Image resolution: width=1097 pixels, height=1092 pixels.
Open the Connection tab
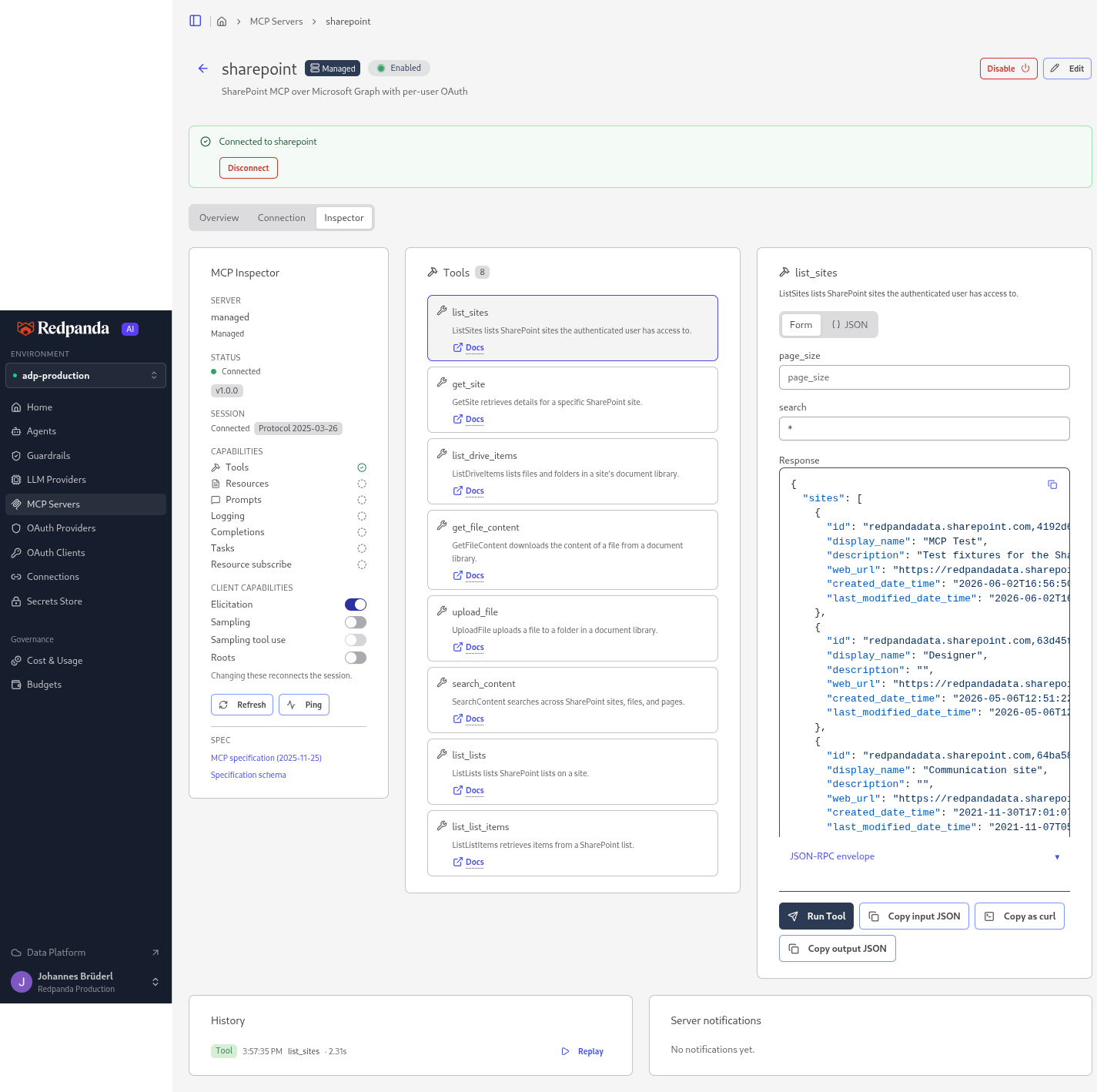coord(282,218)
